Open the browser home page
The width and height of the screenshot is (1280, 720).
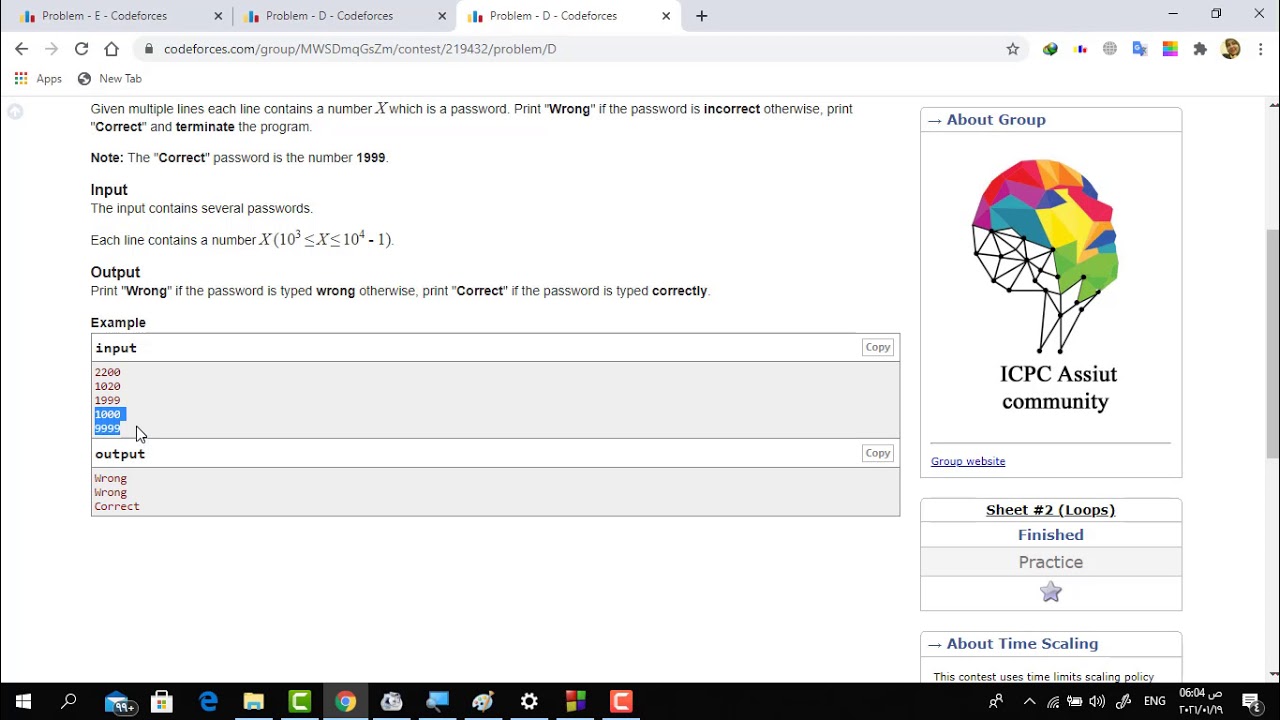tap(111, 48)
